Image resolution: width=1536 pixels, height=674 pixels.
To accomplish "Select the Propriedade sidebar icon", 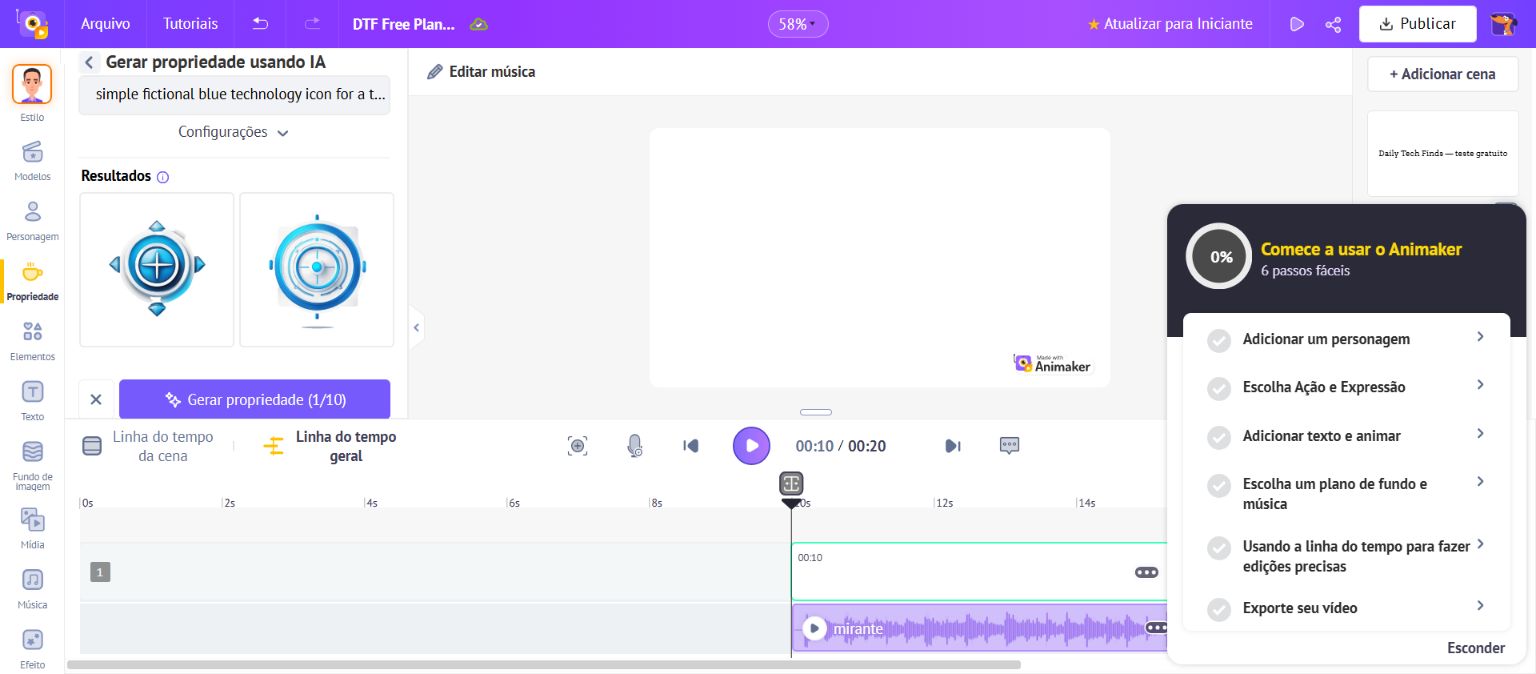I will tap(32, 281).
